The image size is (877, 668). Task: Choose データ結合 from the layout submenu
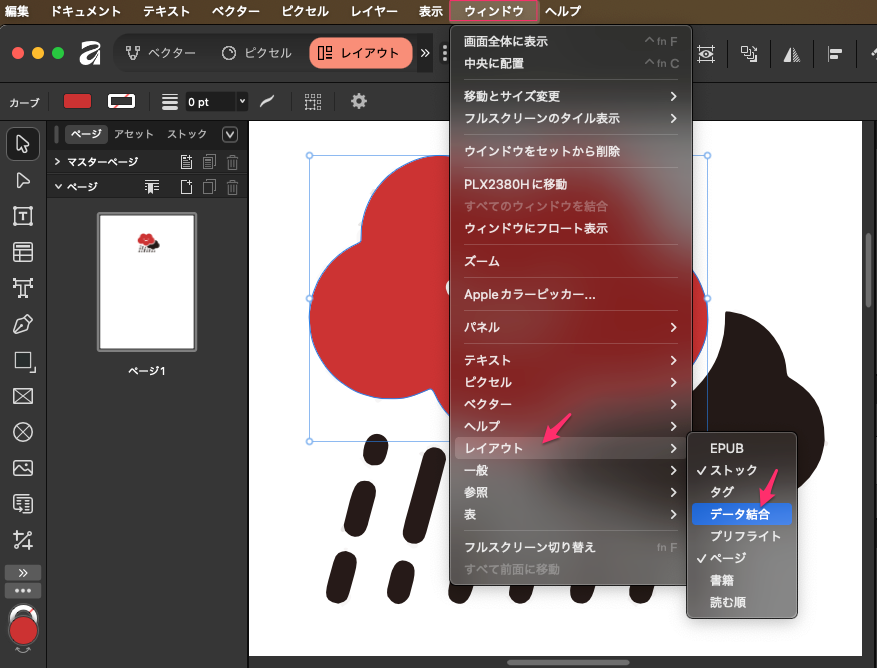pos(740,514)
